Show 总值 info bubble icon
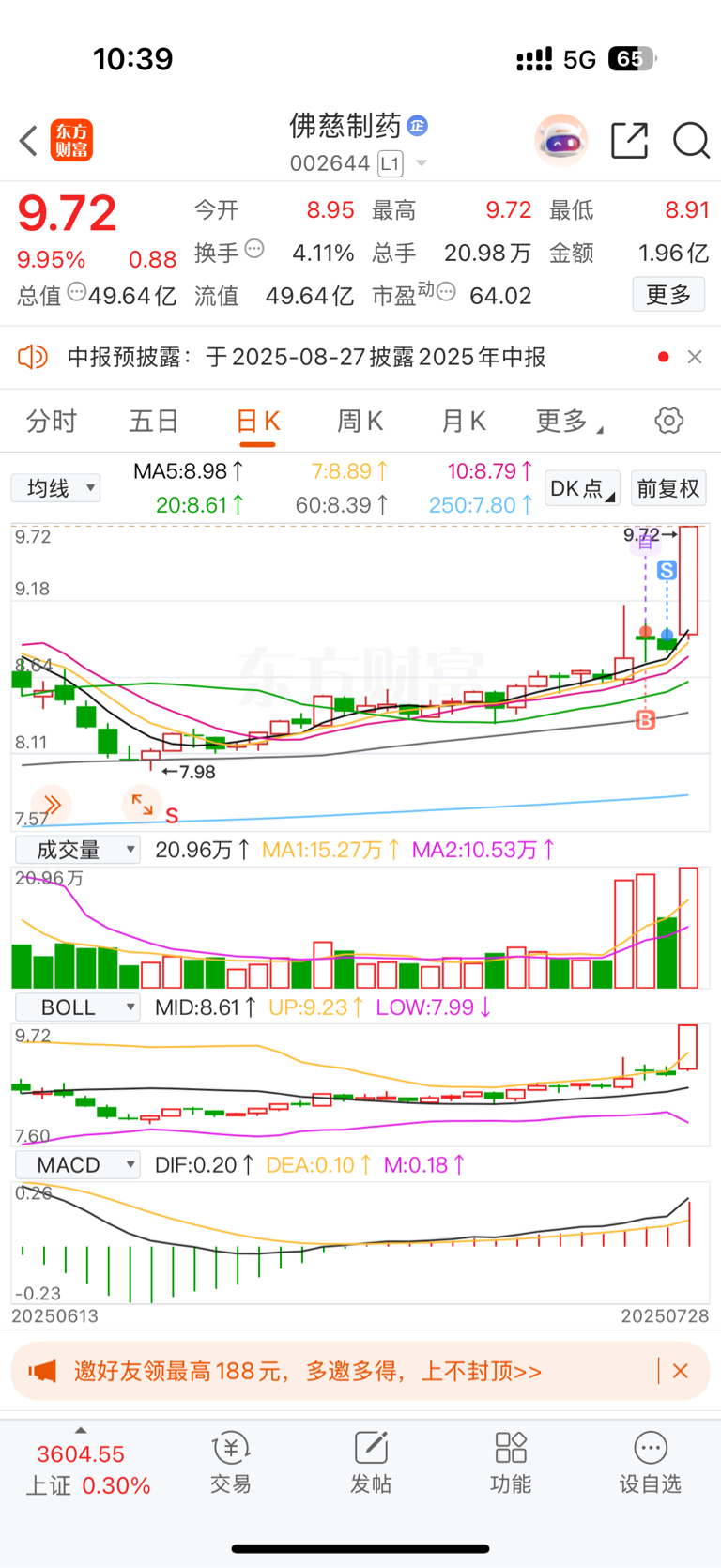Image resolution: width=721 pixels, height=1568 pixels. 76,292
